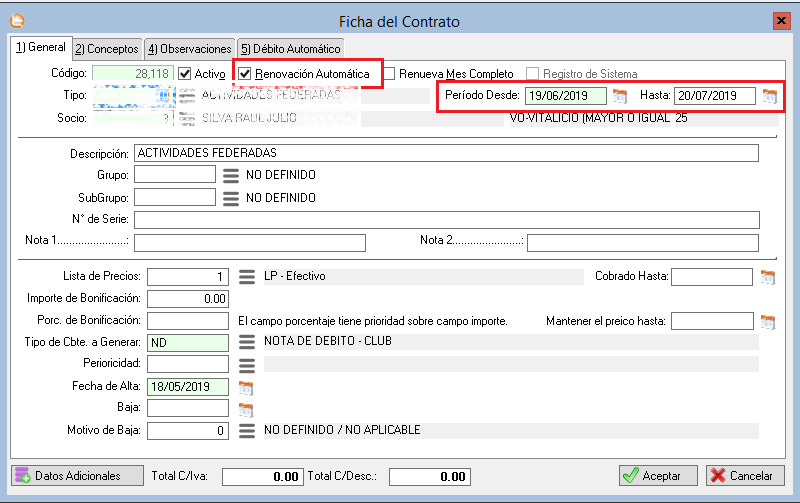Open calendar for Período Desde date
This screenshot has height=503, width=800.
coord(620,96)
